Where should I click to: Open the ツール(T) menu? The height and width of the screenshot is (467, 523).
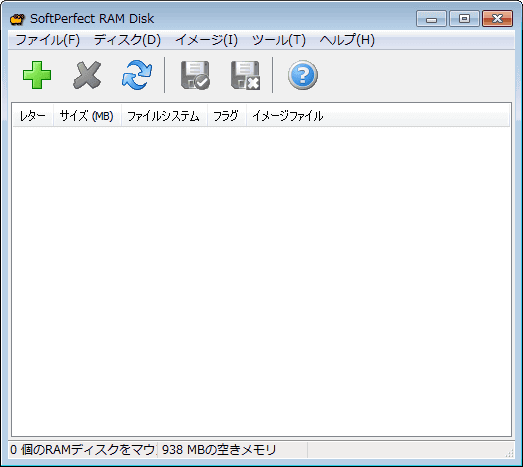pyautogui.click(x=279, y=40)
